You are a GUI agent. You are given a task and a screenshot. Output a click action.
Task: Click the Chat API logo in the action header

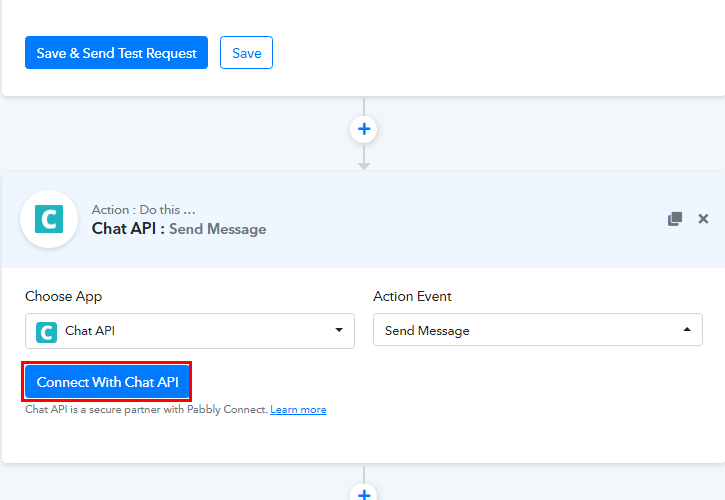49,219
